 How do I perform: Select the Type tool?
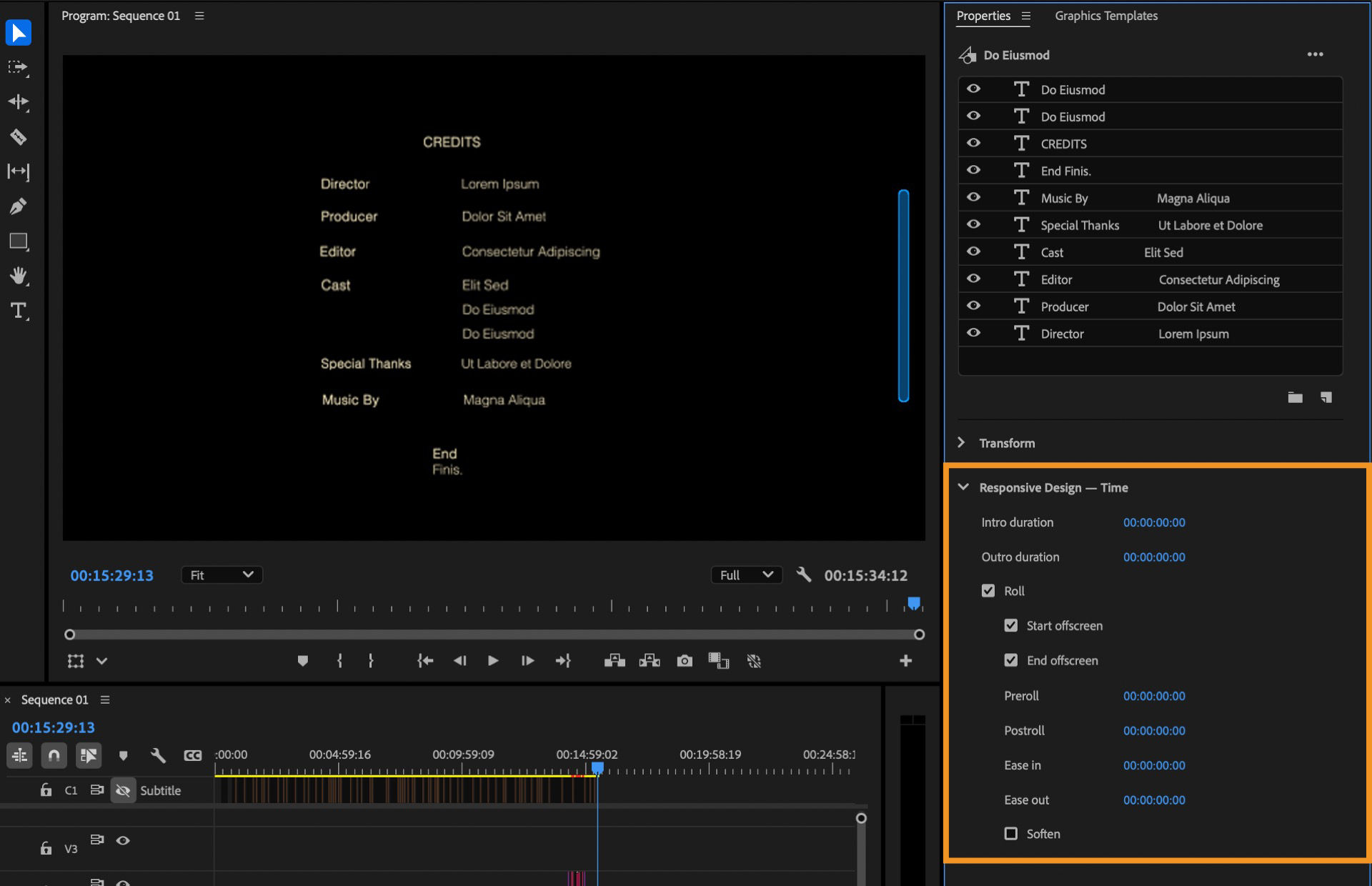click(18, 311)
